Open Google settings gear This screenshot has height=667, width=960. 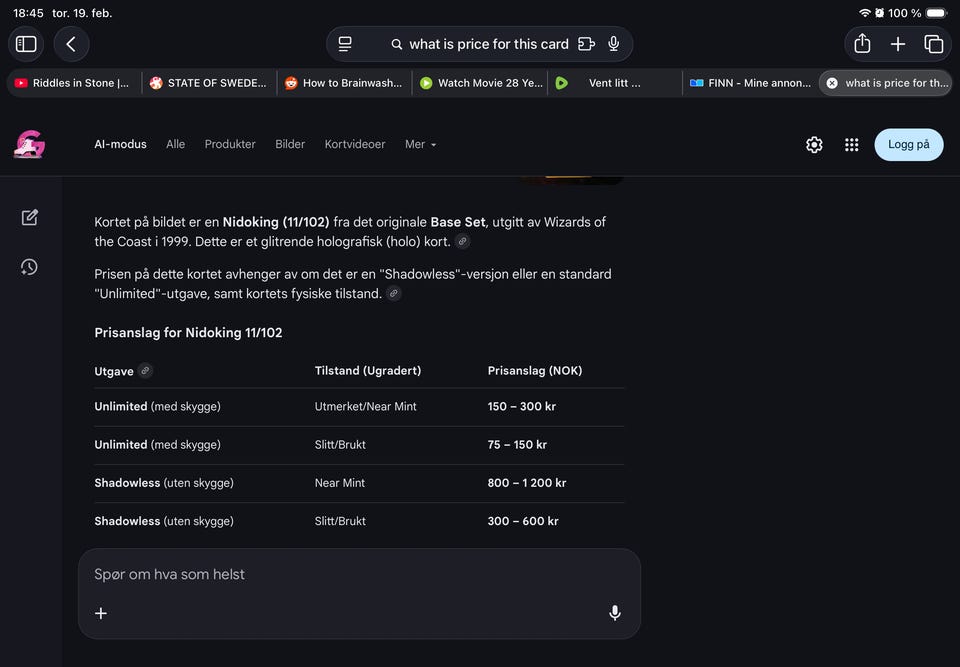pos(814,145)
